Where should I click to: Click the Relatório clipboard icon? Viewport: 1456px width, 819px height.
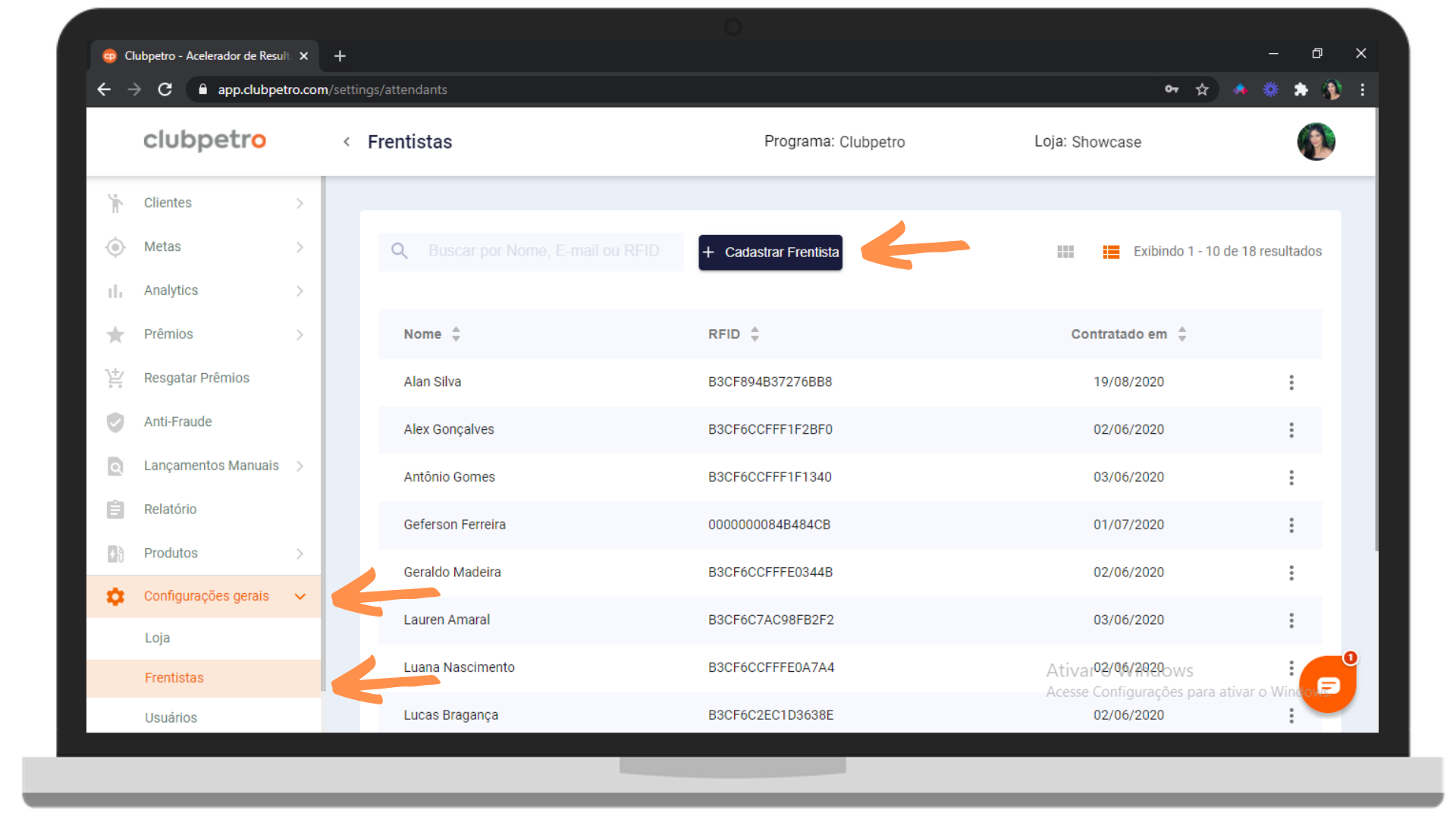click(x=115, y=510)
